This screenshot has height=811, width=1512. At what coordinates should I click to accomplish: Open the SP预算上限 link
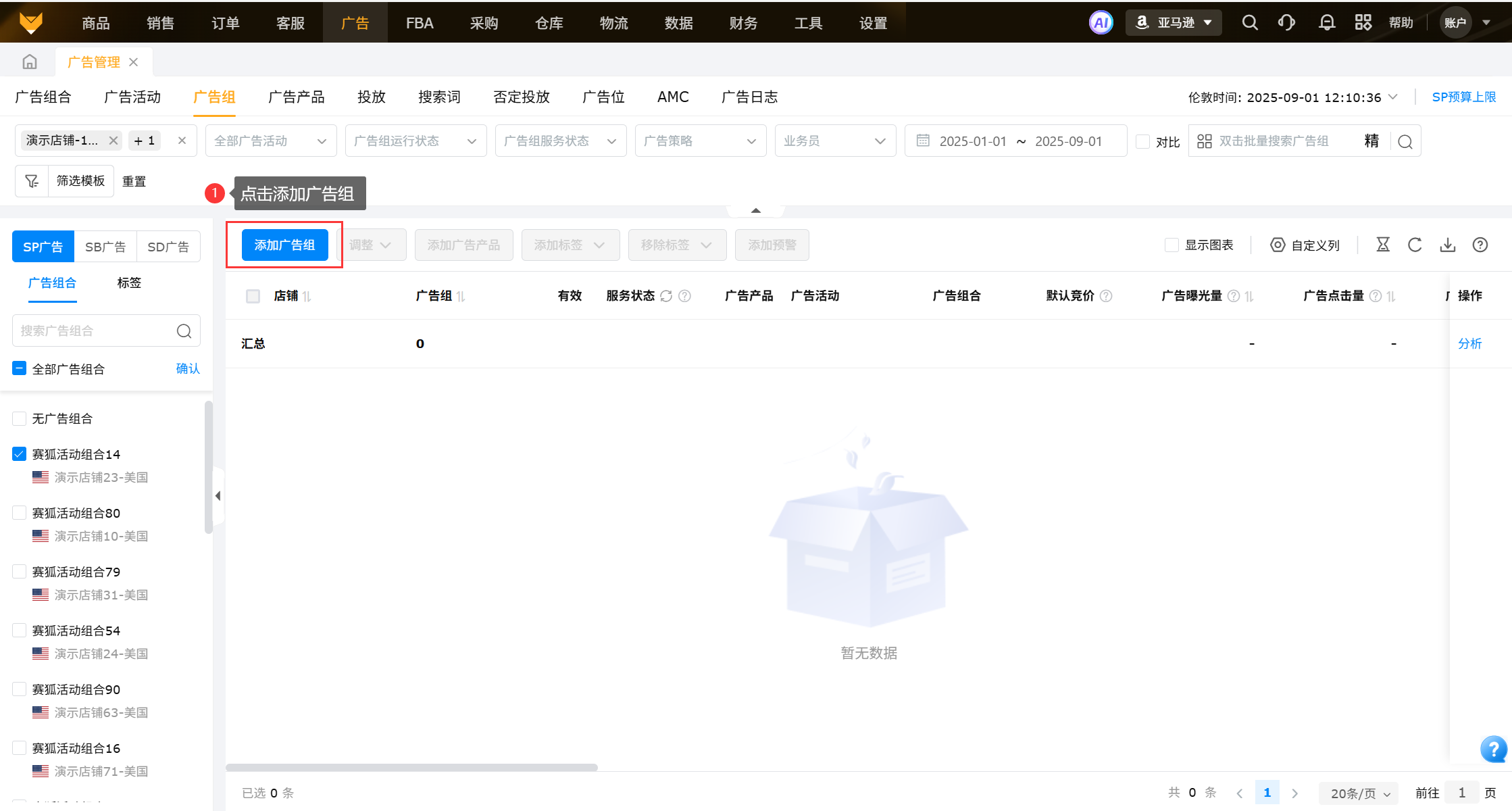tap(1463, 97)
